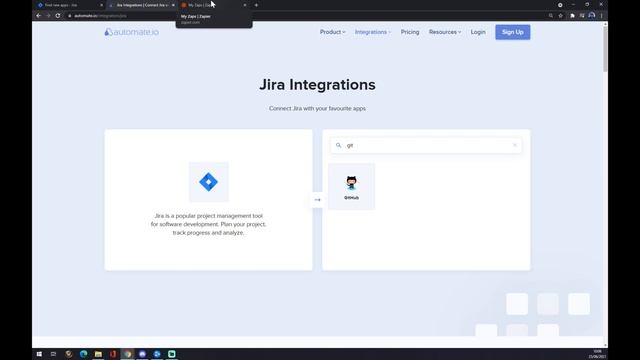The height and width of the screenshot is (360, 640).
Task: Click into the app search input field
Action: click(x=426, y=145)
